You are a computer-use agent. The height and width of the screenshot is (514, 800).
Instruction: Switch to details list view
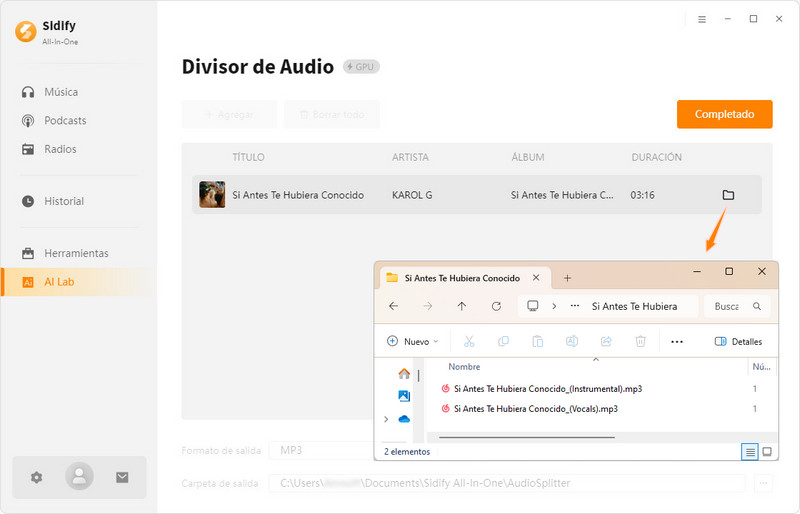pyautogui.click(x=749, y=452)
